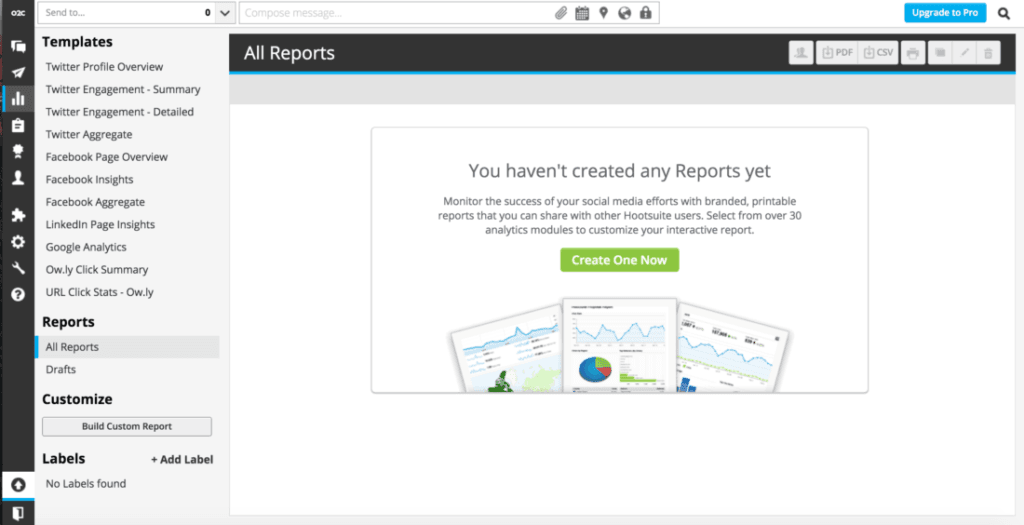Open Assignments clipboard sidebar icon
Screen dimensions: 1024x525
coord(18,125)
